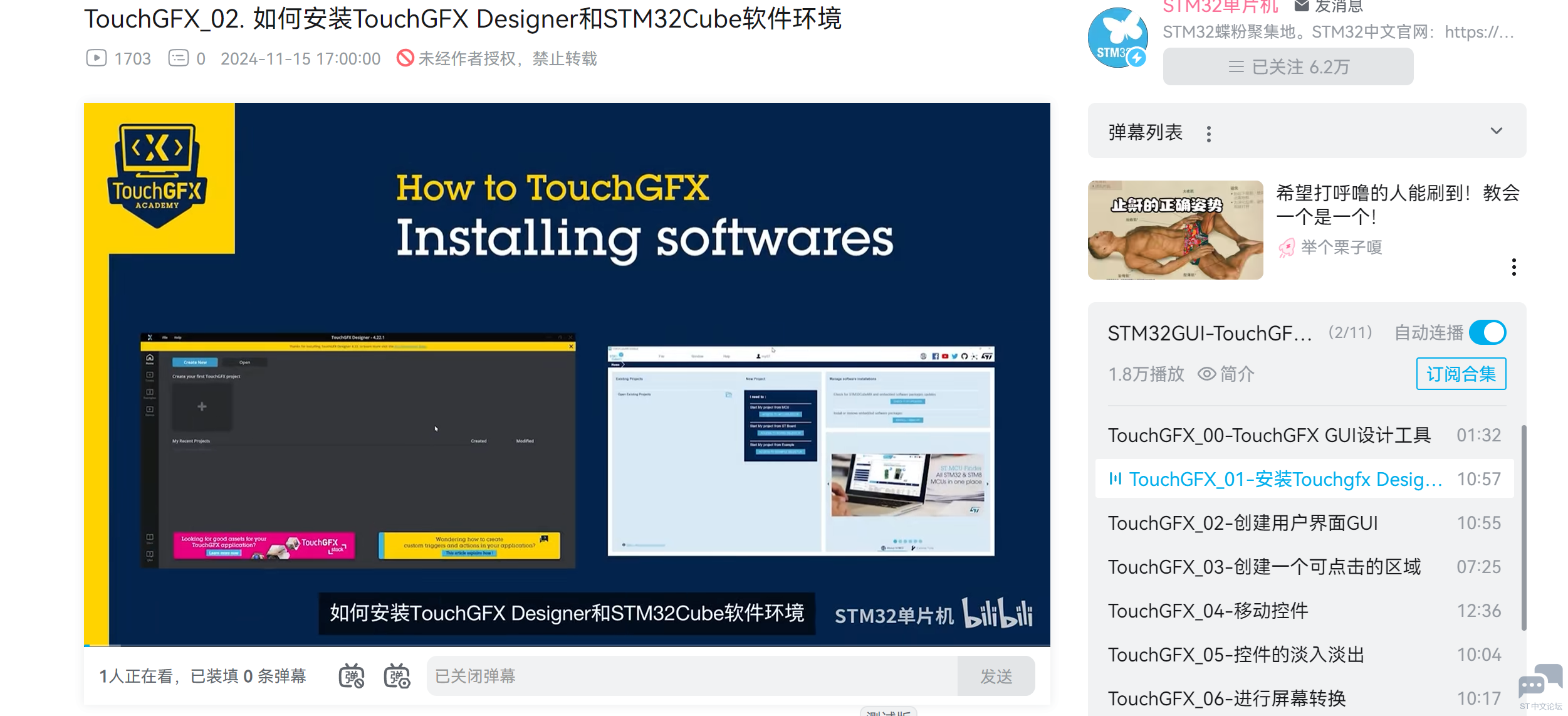Open danmaku list three-dot options
Screen dimensions: 1568x716
click(x=1209, y=134)
